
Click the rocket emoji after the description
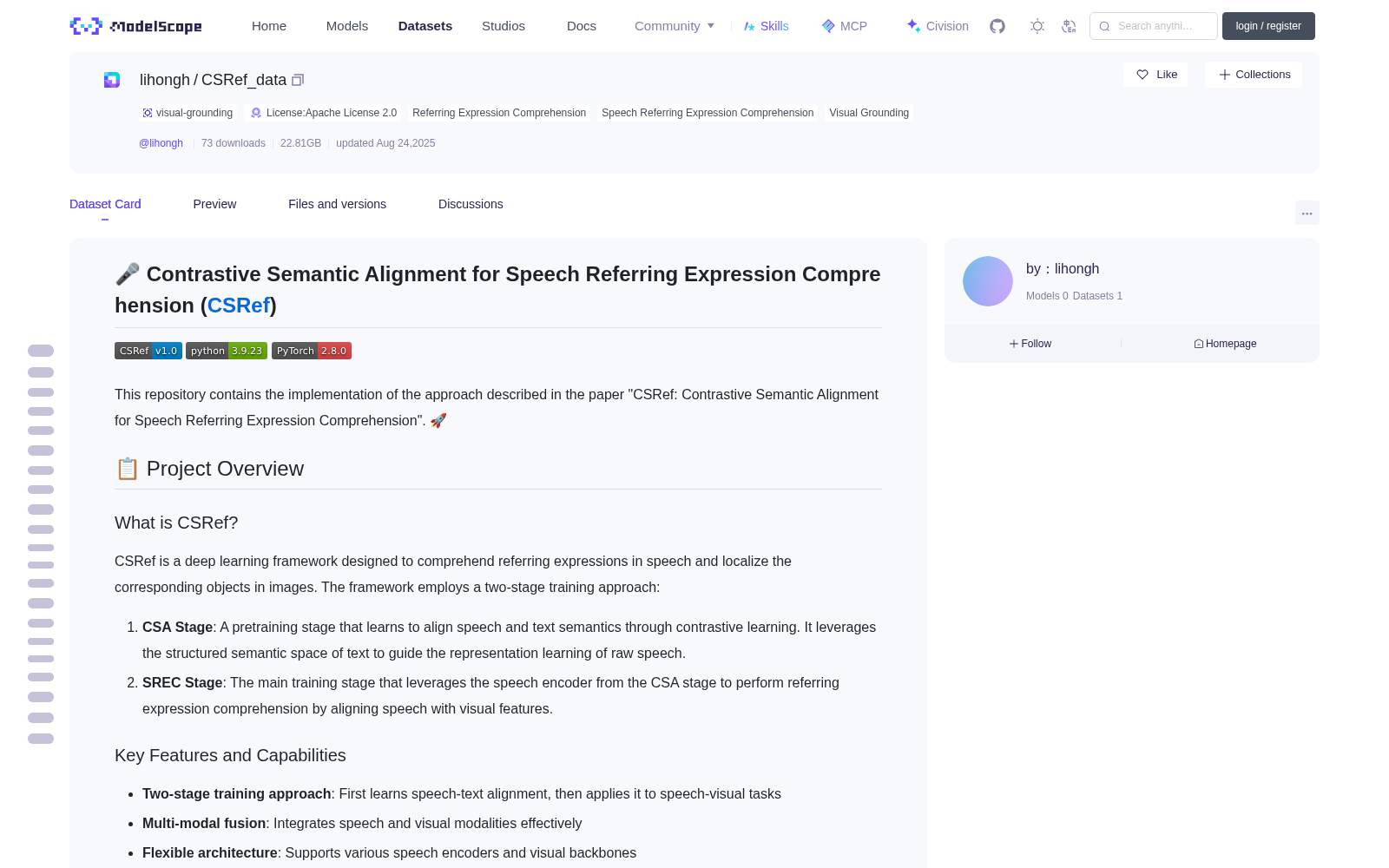point(438,420)
